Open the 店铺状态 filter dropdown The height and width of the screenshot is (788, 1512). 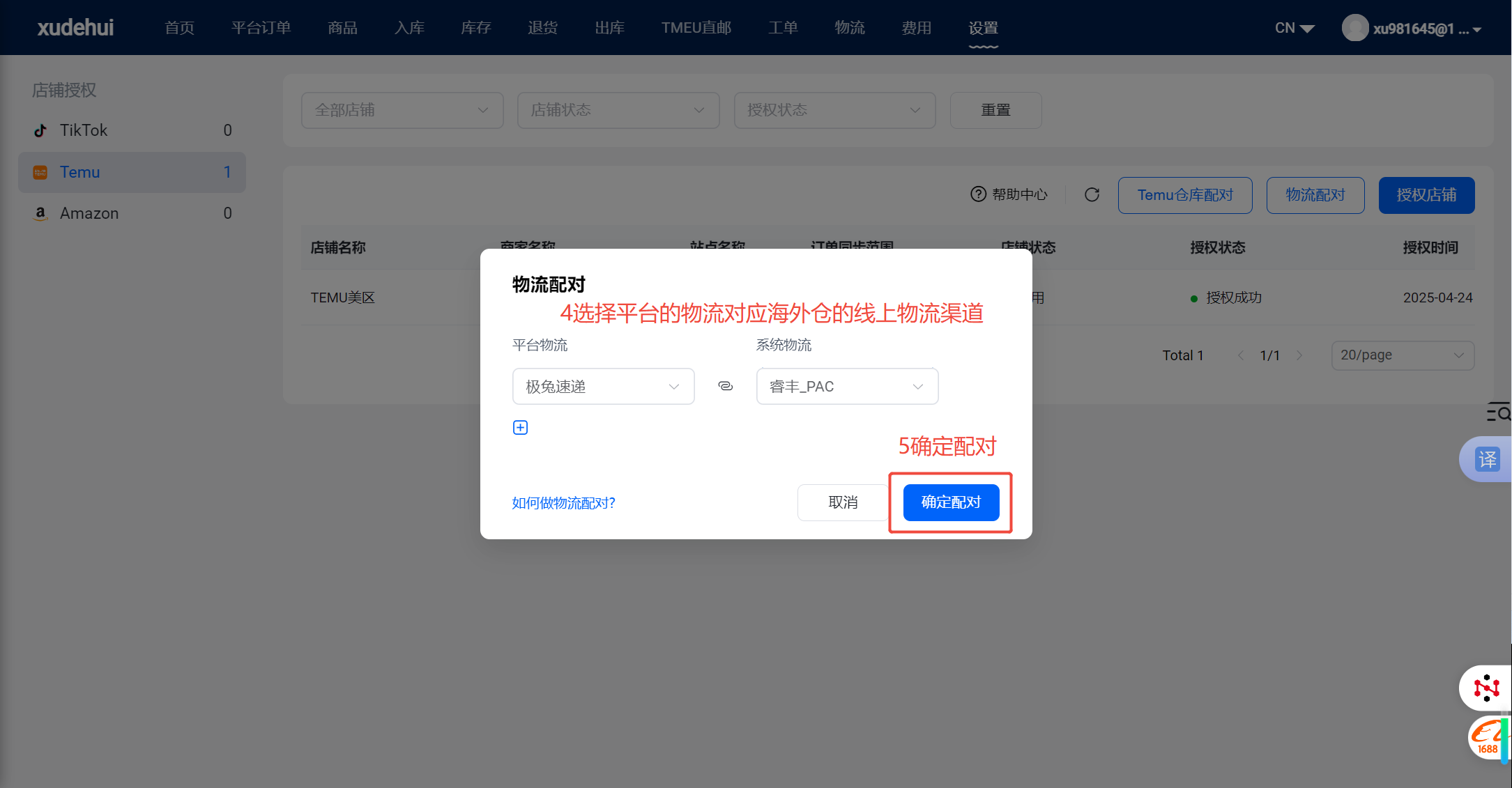click(618, 110)
